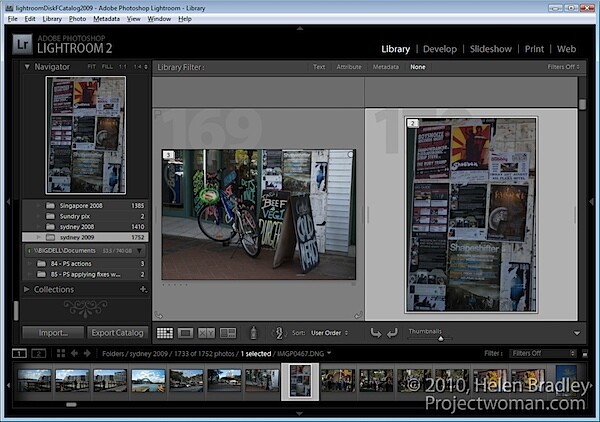This screenshot has height=422, width=600.
Task: Open the Photo menu
Action: (x=77, y=19)
